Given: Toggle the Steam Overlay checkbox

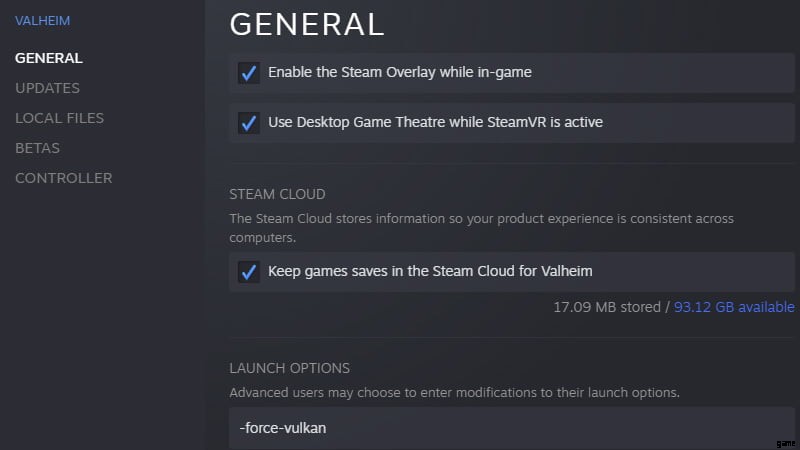Looking at the screenshot, I should click(x=249, y=73).
